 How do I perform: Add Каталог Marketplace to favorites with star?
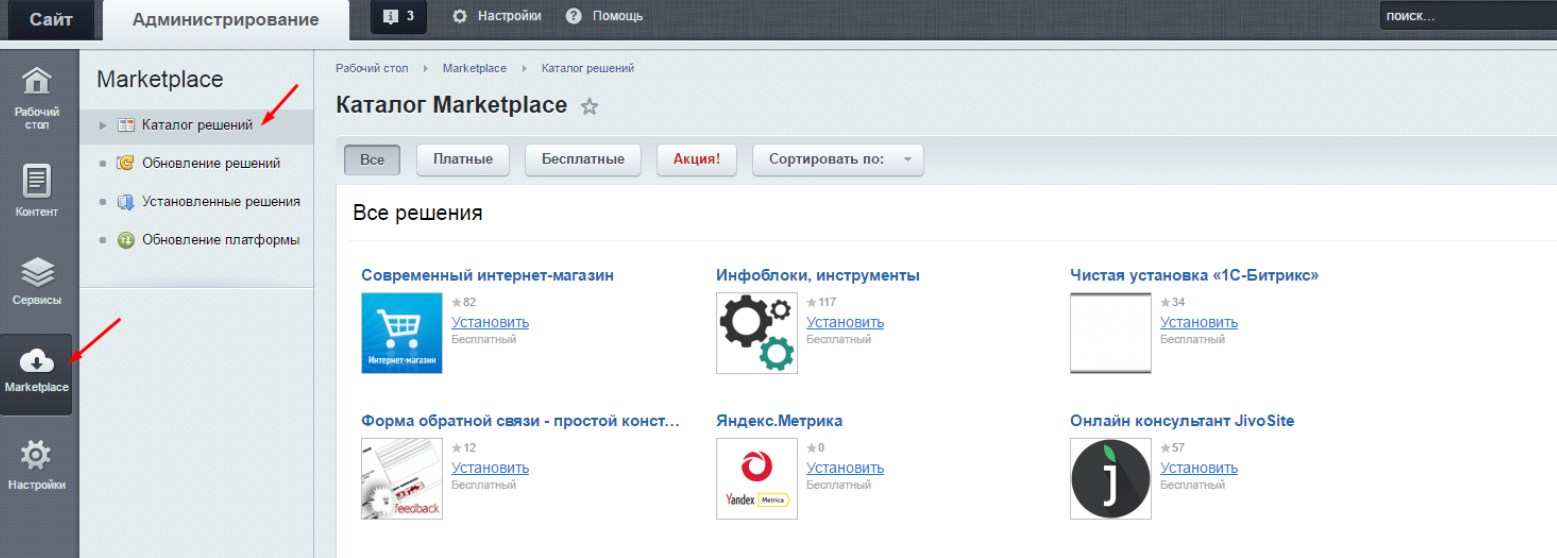click(590, 106)
